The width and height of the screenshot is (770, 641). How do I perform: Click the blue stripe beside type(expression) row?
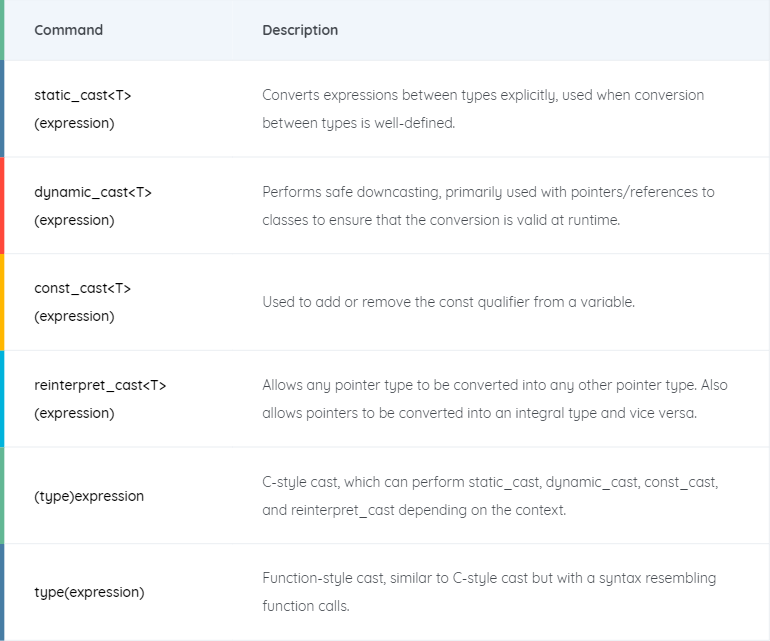tap(2, 592)
